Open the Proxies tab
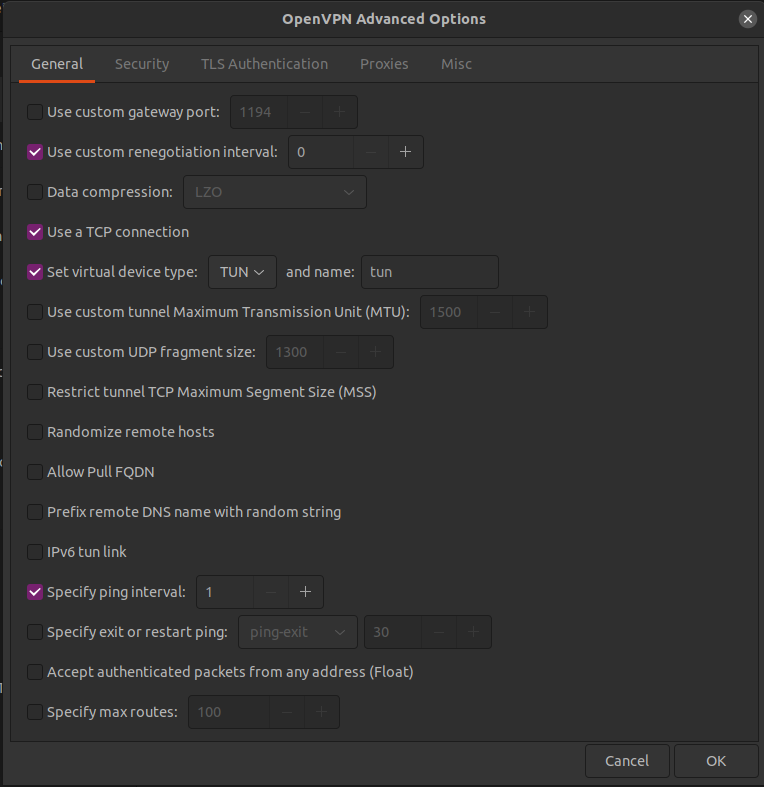 [384, 64]
